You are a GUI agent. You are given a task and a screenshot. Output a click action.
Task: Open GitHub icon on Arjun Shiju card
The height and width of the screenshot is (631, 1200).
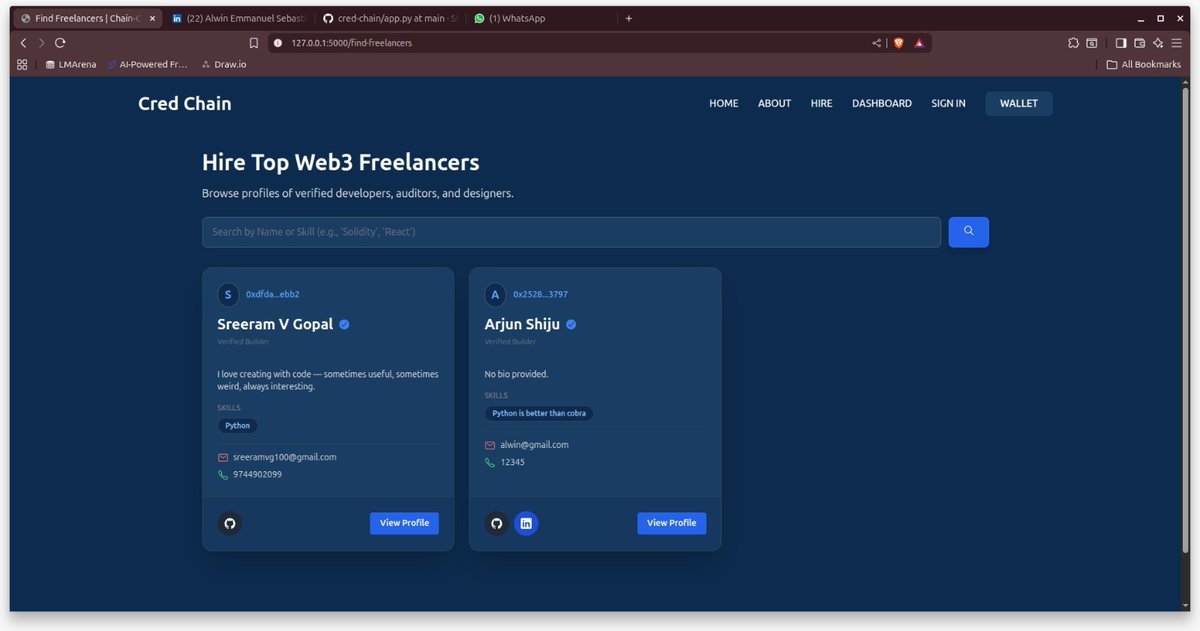point(497,523)
